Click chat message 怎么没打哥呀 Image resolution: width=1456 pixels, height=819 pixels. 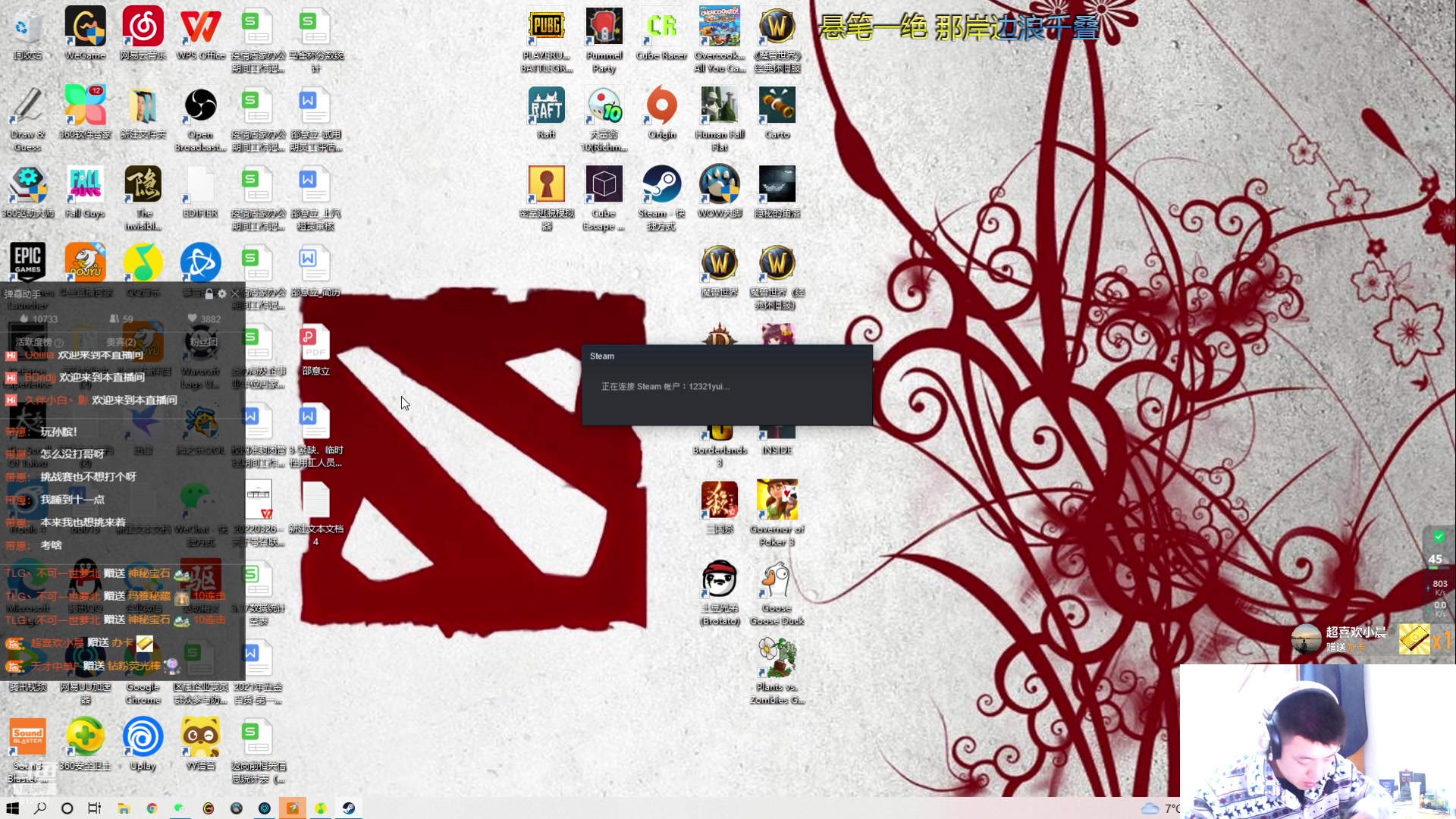click(x=72, y=454)
